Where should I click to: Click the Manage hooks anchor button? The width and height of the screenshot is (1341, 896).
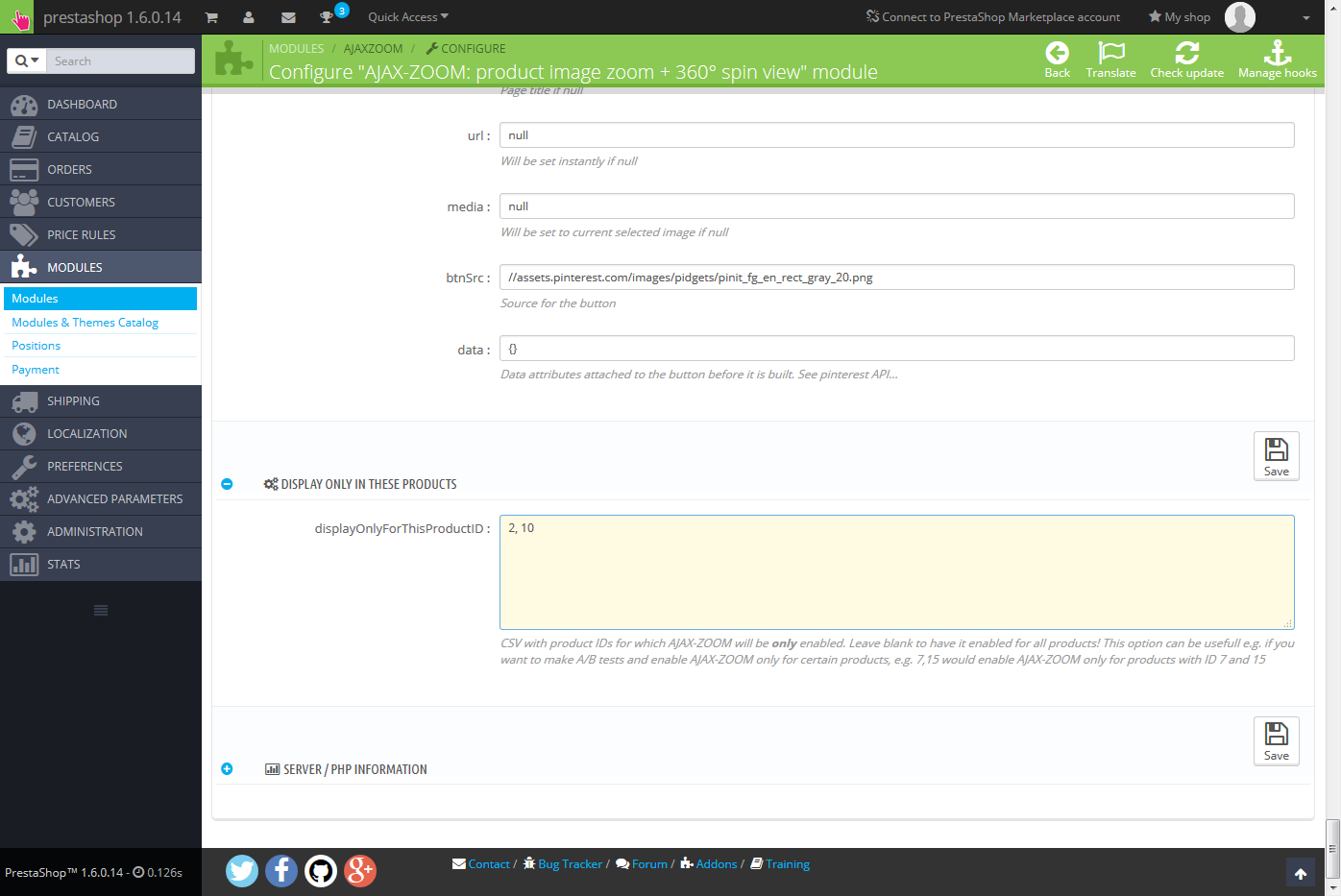[1278, 60]
